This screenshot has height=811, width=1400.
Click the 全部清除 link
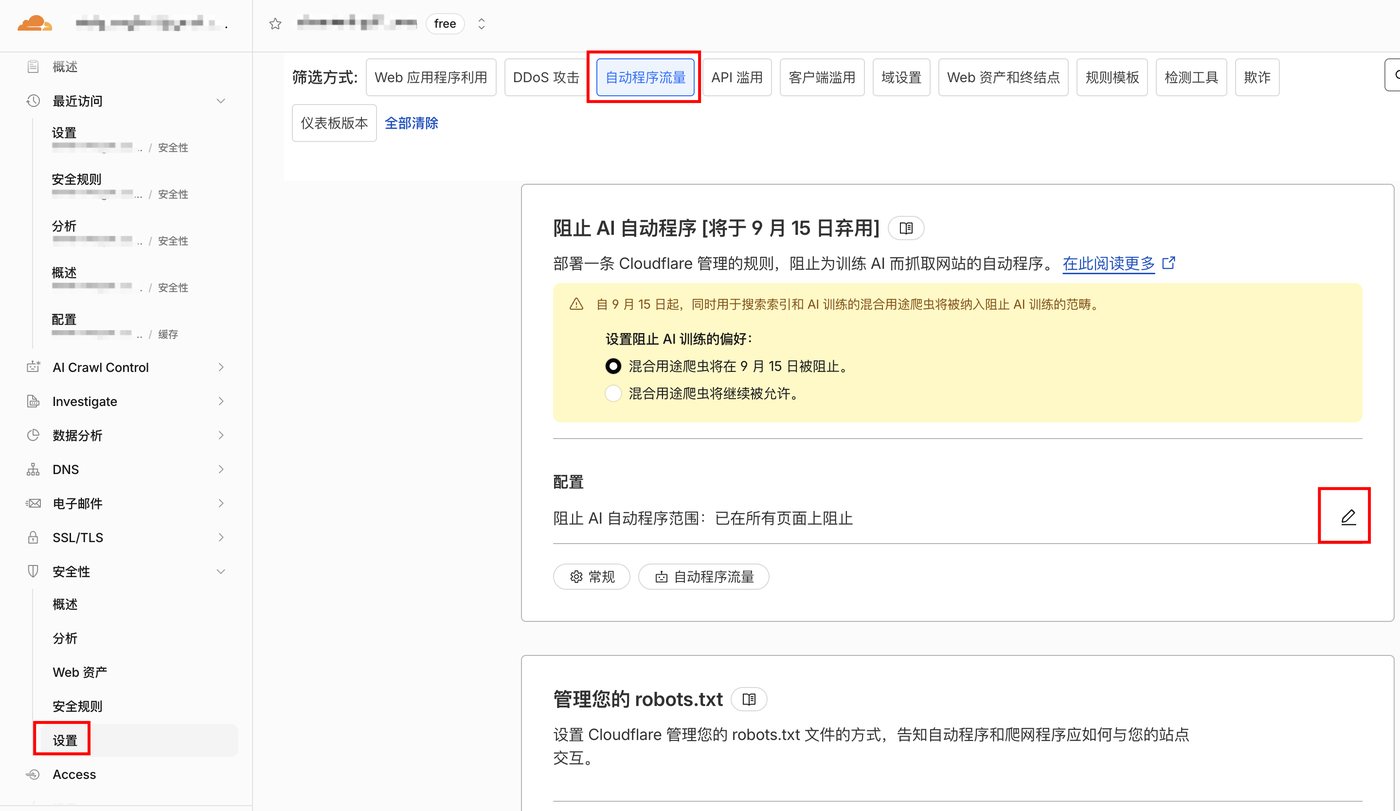tap(412, 123)
